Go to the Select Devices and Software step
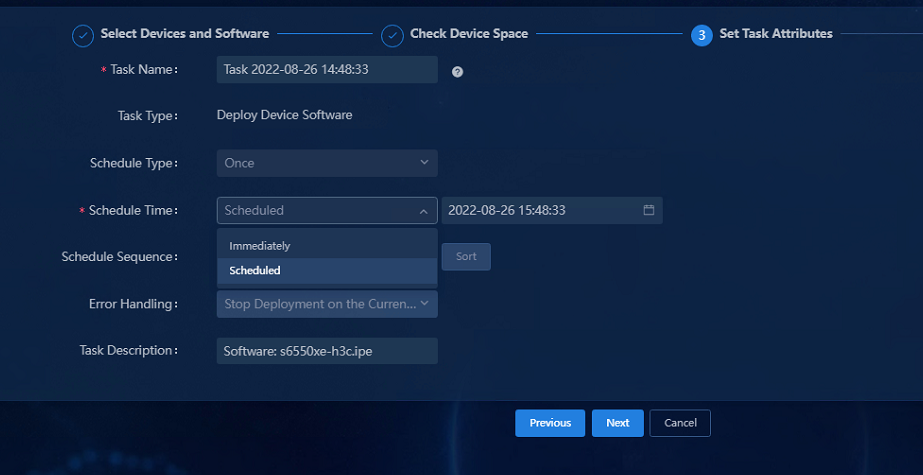Viewport: 923px width, 475px height. [185, 34]
